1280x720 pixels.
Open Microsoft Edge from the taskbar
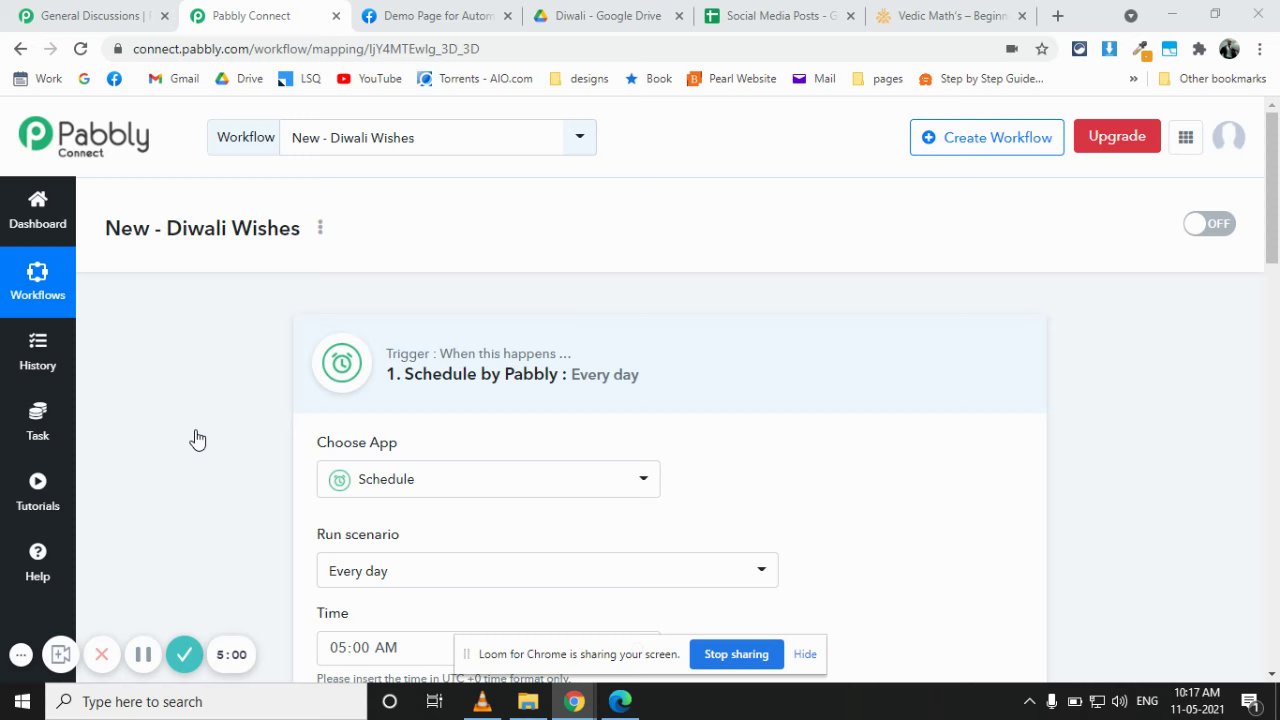click(x=620, y=701)
